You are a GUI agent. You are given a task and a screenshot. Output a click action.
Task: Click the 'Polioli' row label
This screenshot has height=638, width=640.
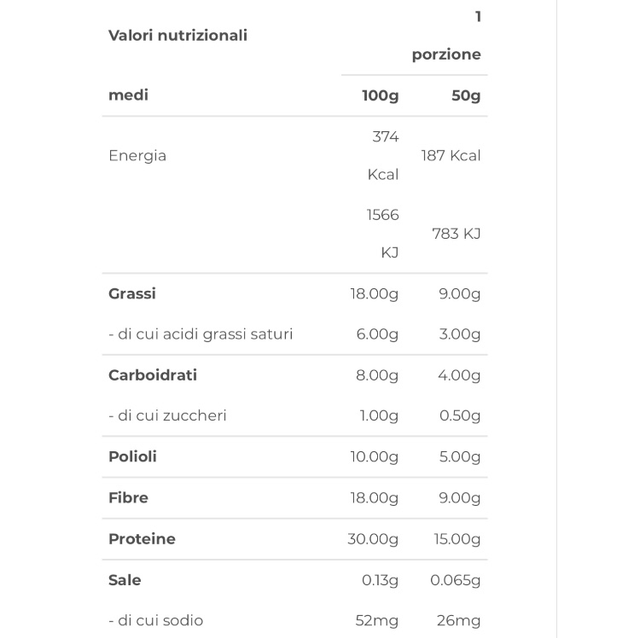[132, 457]
